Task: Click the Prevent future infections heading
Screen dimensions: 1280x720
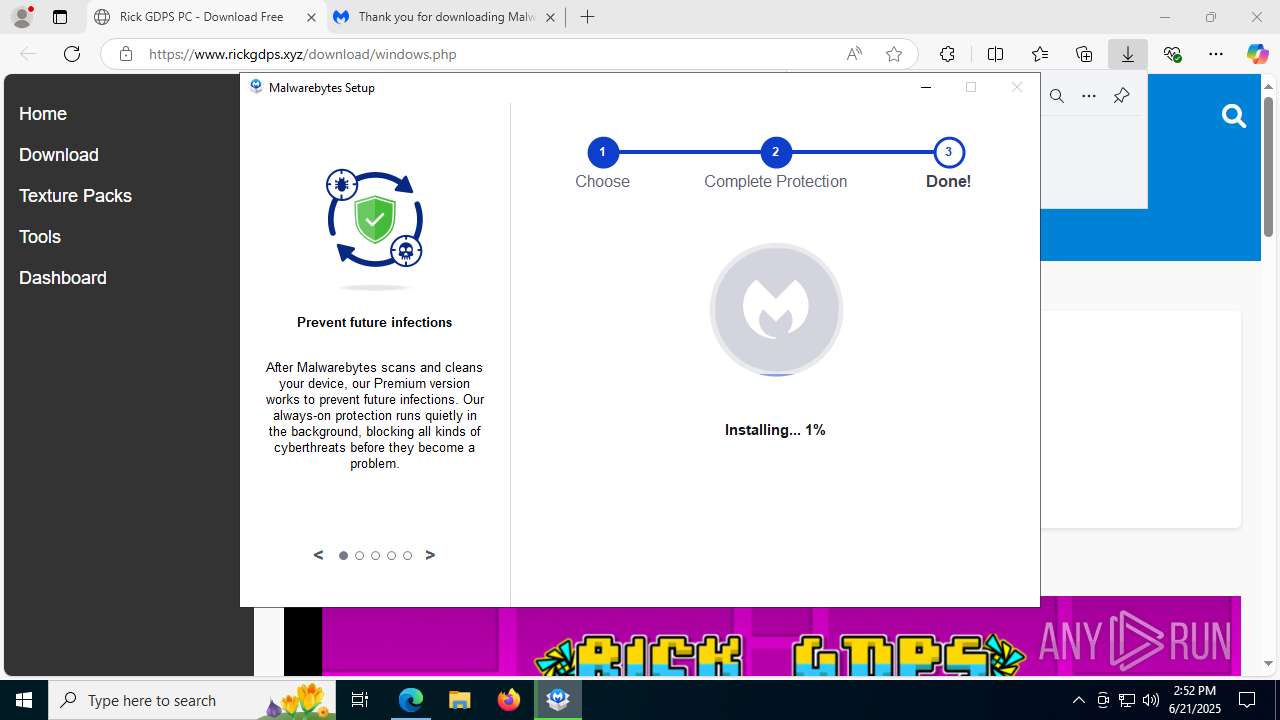Action: click(x=374, y=322)
